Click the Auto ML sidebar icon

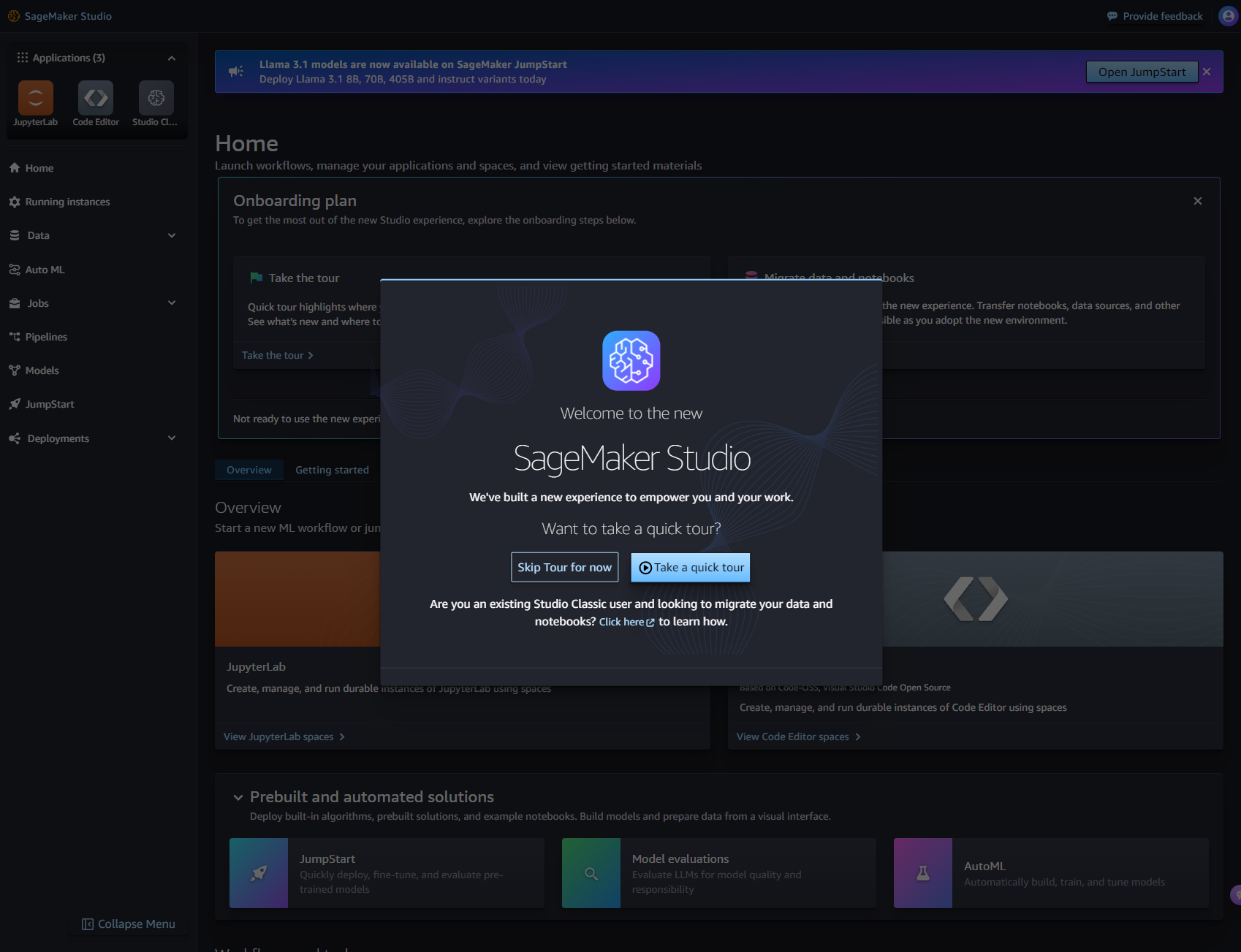pyautogui.click(x=15, y=270)
